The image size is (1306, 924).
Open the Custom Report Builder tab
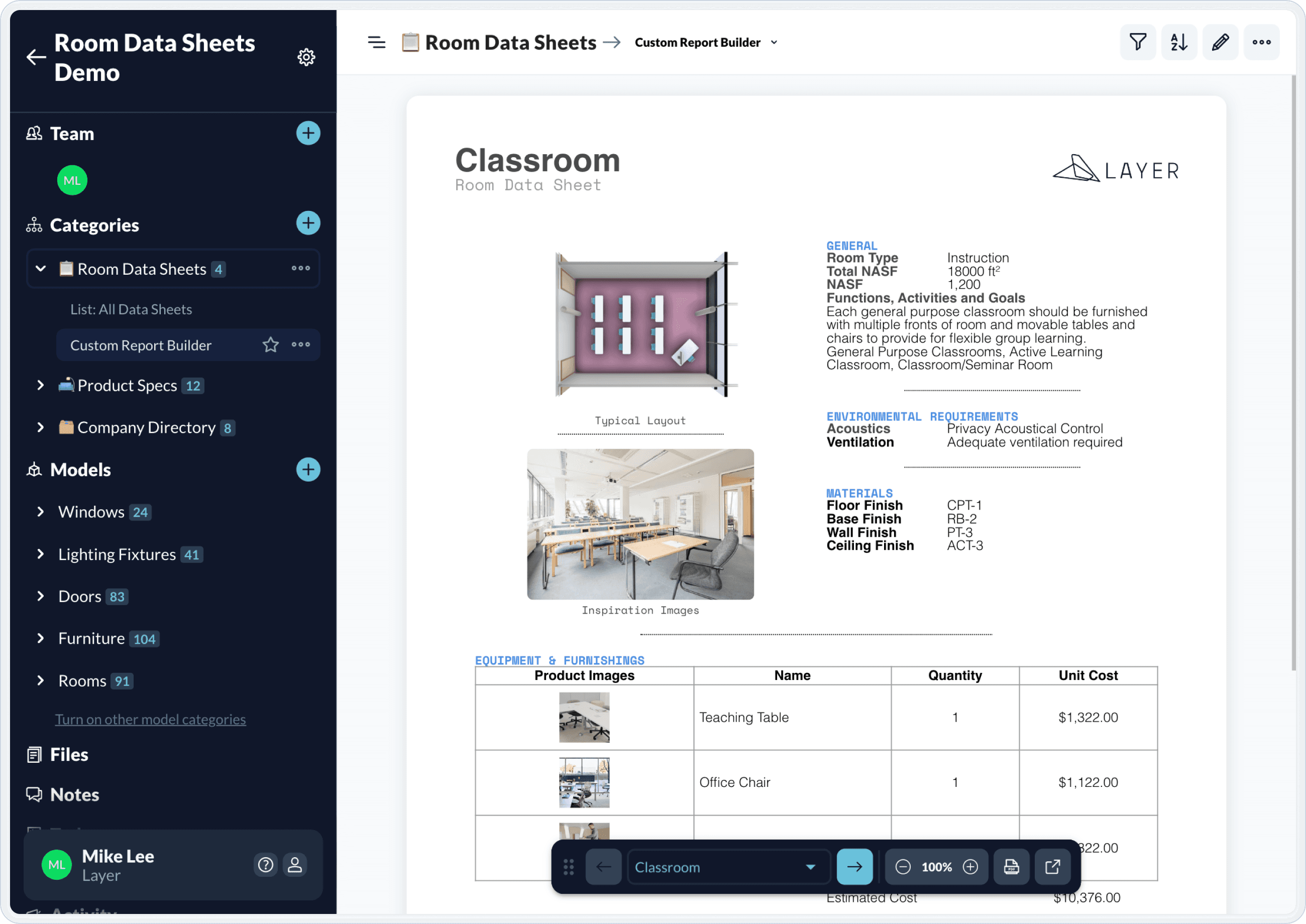point(140,345)
